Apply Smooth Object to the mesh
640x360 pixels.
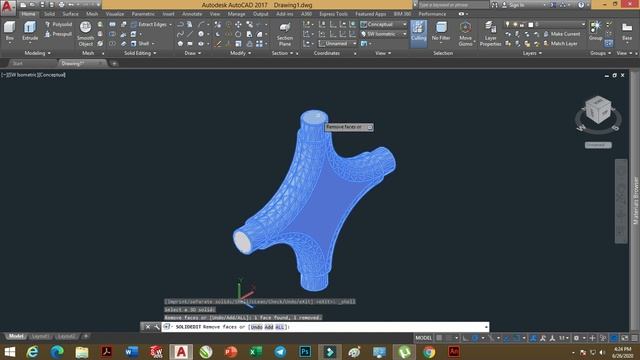[85, 33]
